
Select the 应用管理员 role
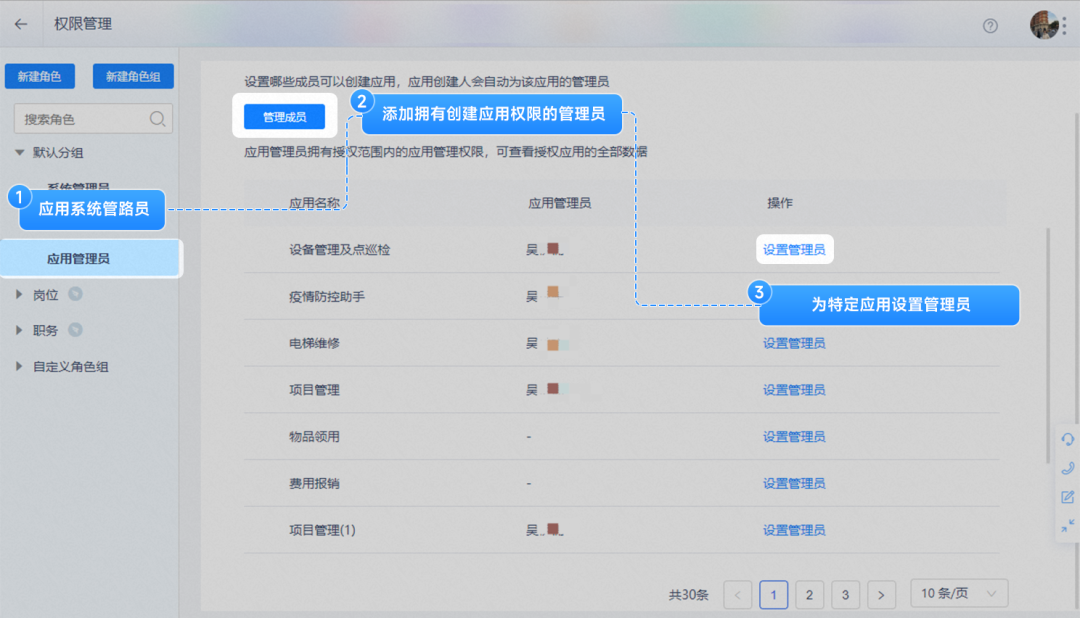(x=90, y=258)
